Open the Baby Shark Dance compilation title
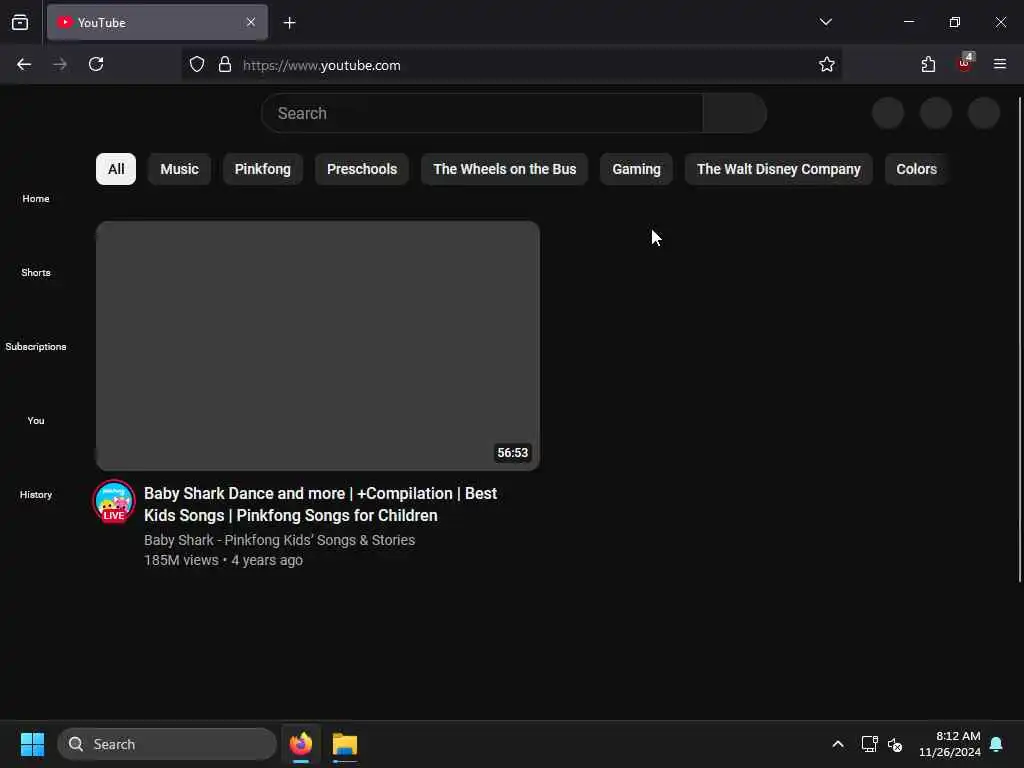1024x768 pixels. tap(321, 504)
